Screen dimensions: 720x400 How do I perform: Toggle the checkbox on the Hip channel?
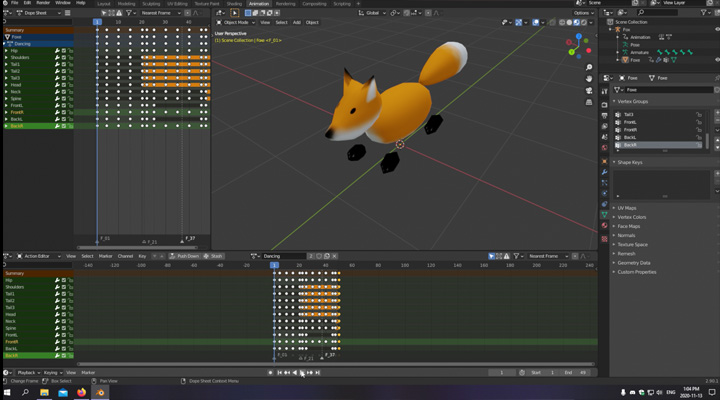63,280
